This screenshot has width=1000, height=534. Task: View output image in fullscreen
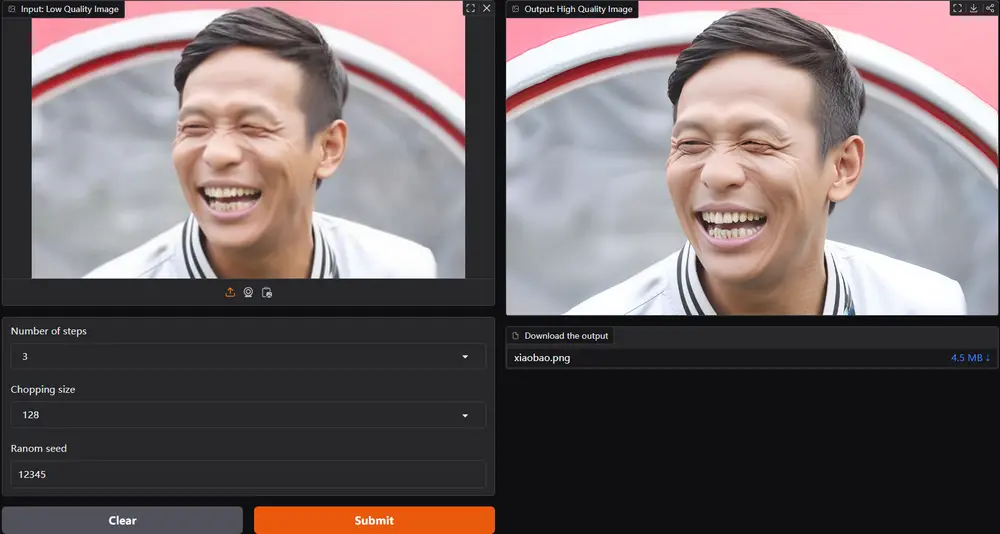957,8
